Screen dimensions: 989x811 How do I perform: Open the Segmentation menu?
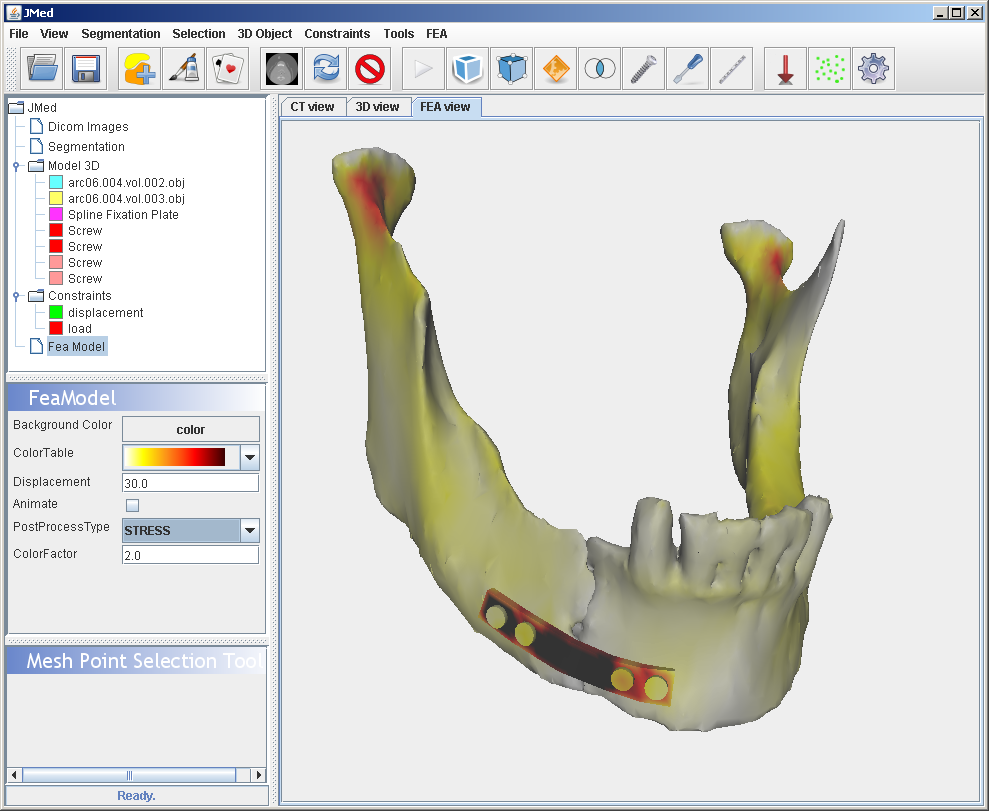coord(120,34)
